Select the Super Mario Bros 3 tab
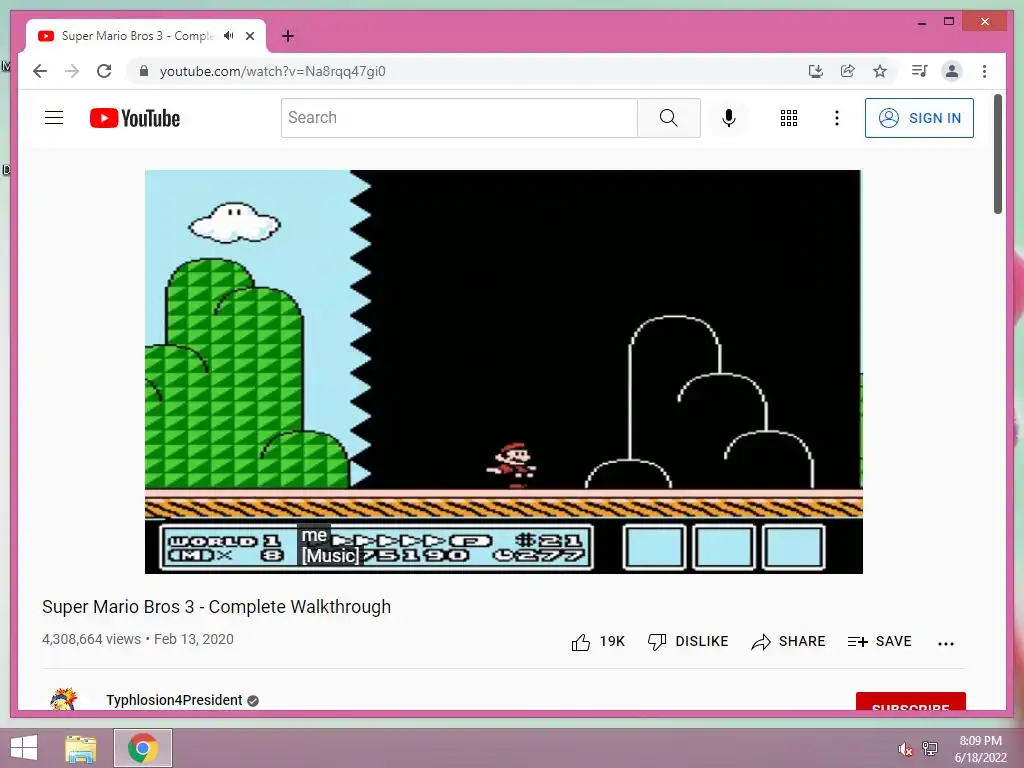The width and height of the screenshot is (1024, 768). (x=145, y=36)
